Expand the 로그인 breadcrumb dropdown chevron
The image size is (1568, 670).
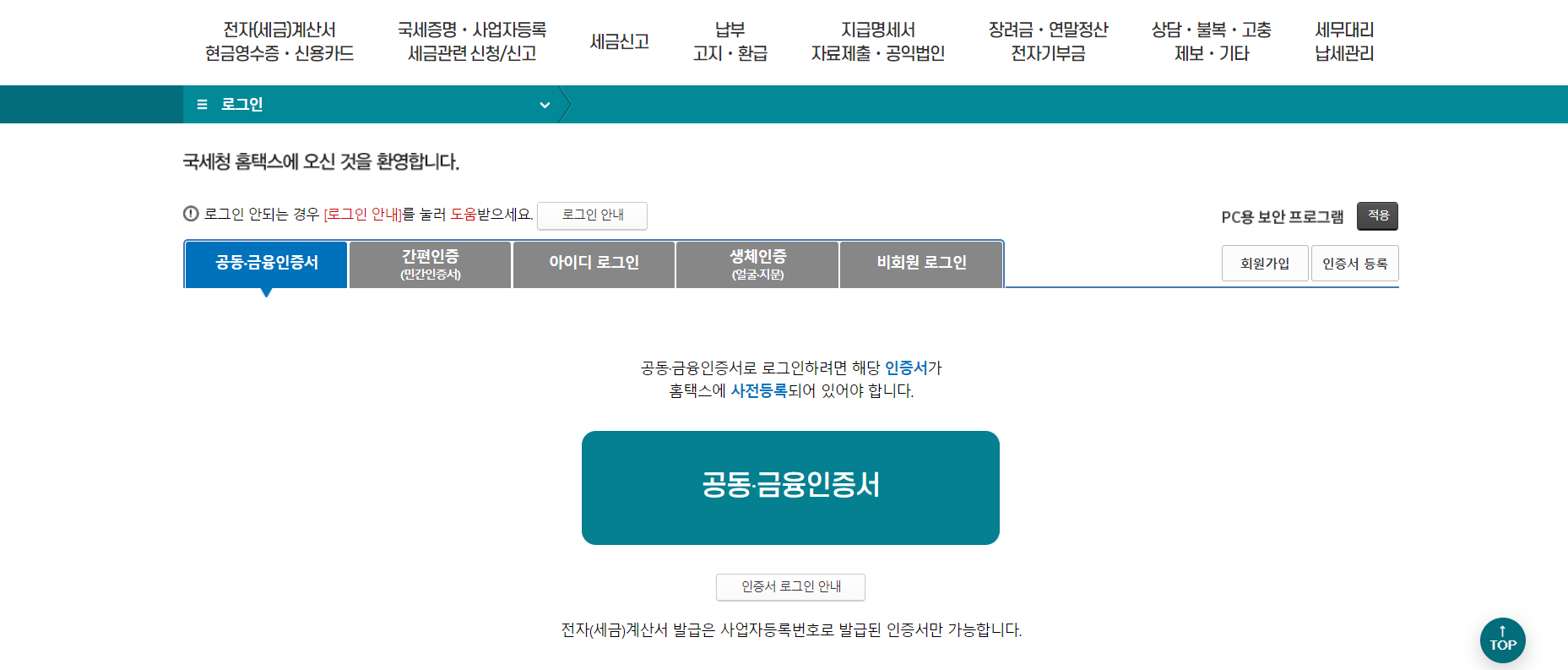(545, 105)
